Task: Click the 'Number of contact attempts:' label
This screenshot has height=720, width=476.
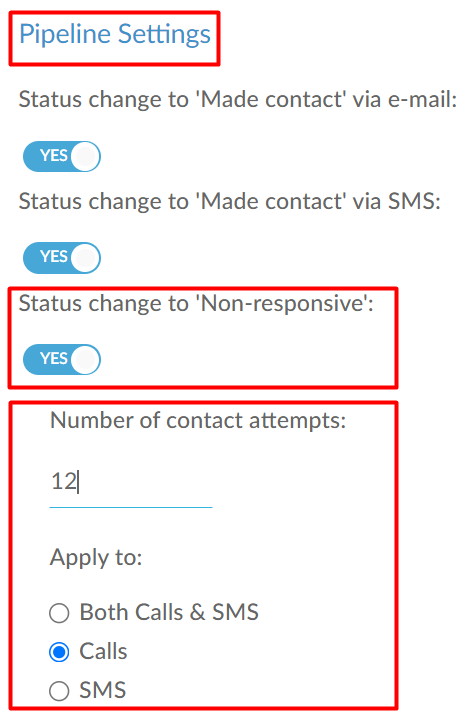Action: (198, 421)
